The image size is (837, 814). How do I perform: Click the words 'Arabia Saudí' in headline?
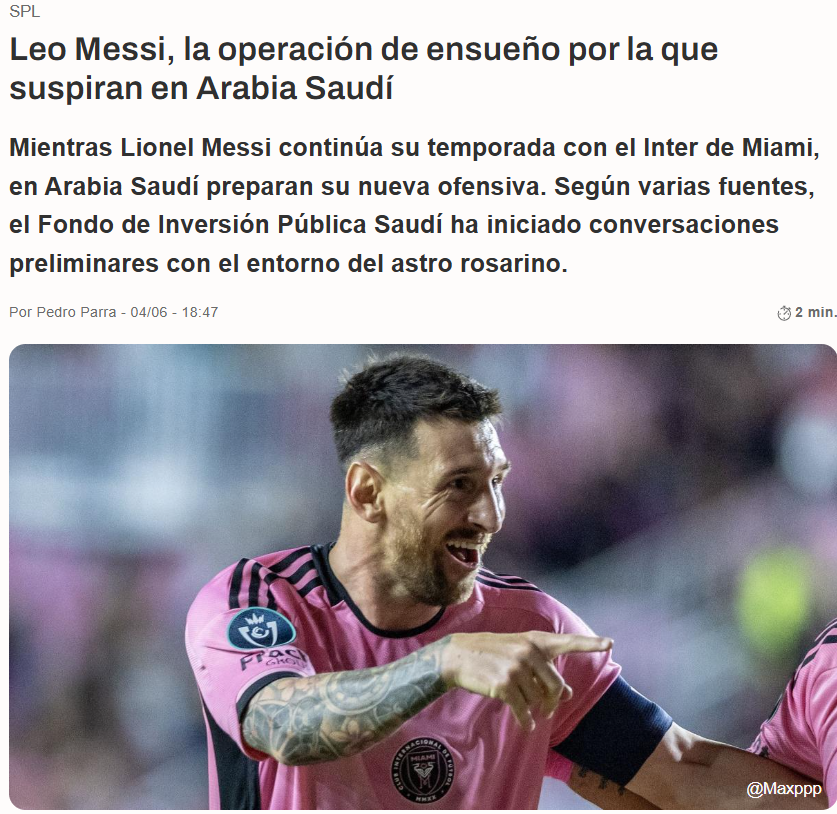(x=295, y=88)
